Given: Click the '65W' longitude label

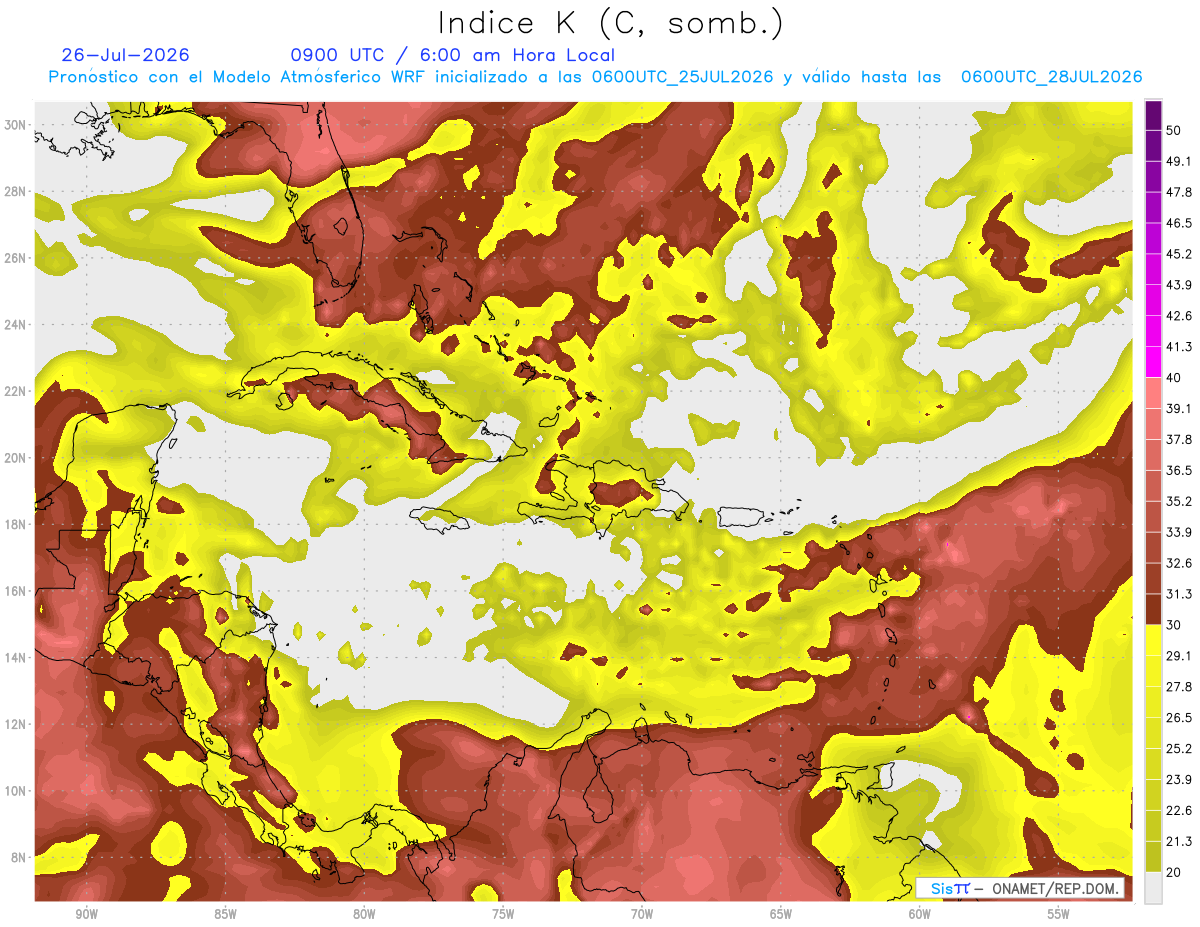Looking at the screenshot, I should [781, 914].
